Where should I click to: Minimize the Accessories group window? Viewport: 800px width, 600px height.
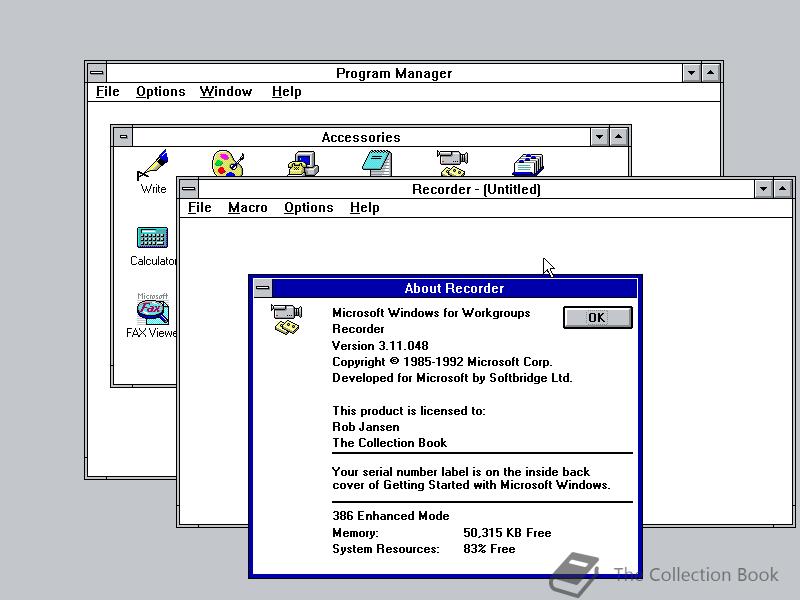[x=599, y=137]
